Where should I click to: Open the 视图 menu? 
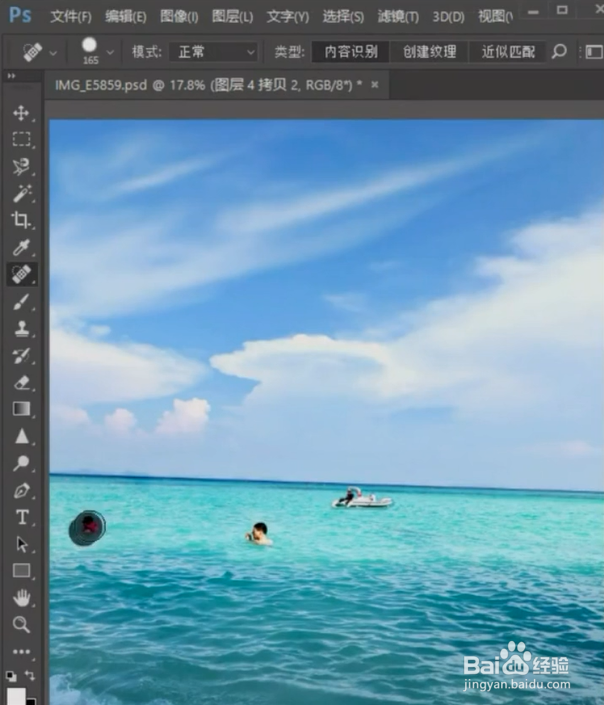click(495, 17)
